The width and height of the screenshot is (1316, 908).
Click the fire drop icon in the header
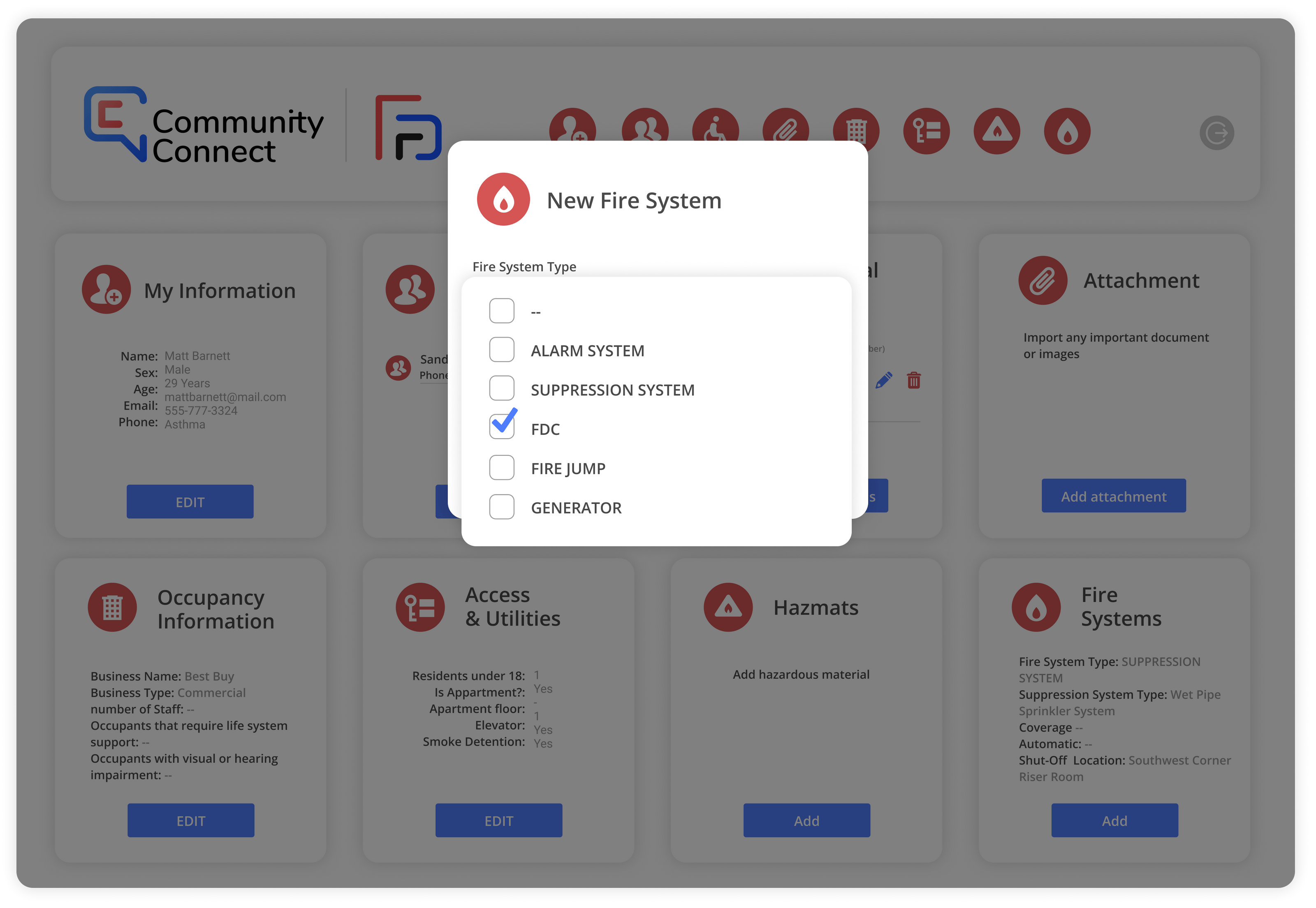tap(1067, 131)
